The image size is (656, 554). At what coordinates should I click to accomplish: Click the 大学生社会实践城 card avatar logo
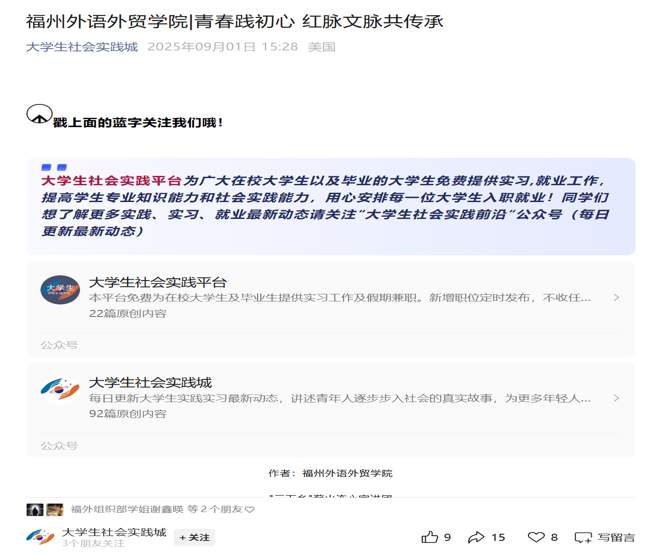pyautogui.click(x=60, y=390)
